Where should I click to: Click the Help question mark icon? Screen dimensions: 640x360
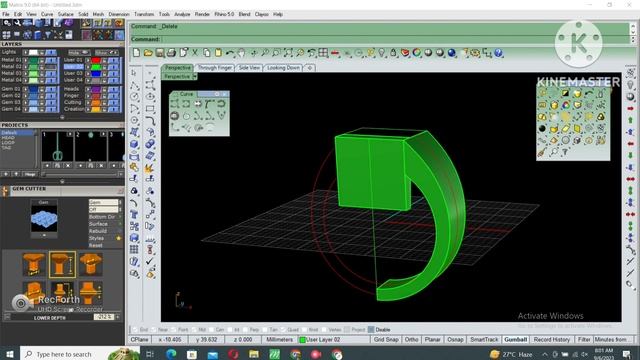pos(498,53)
